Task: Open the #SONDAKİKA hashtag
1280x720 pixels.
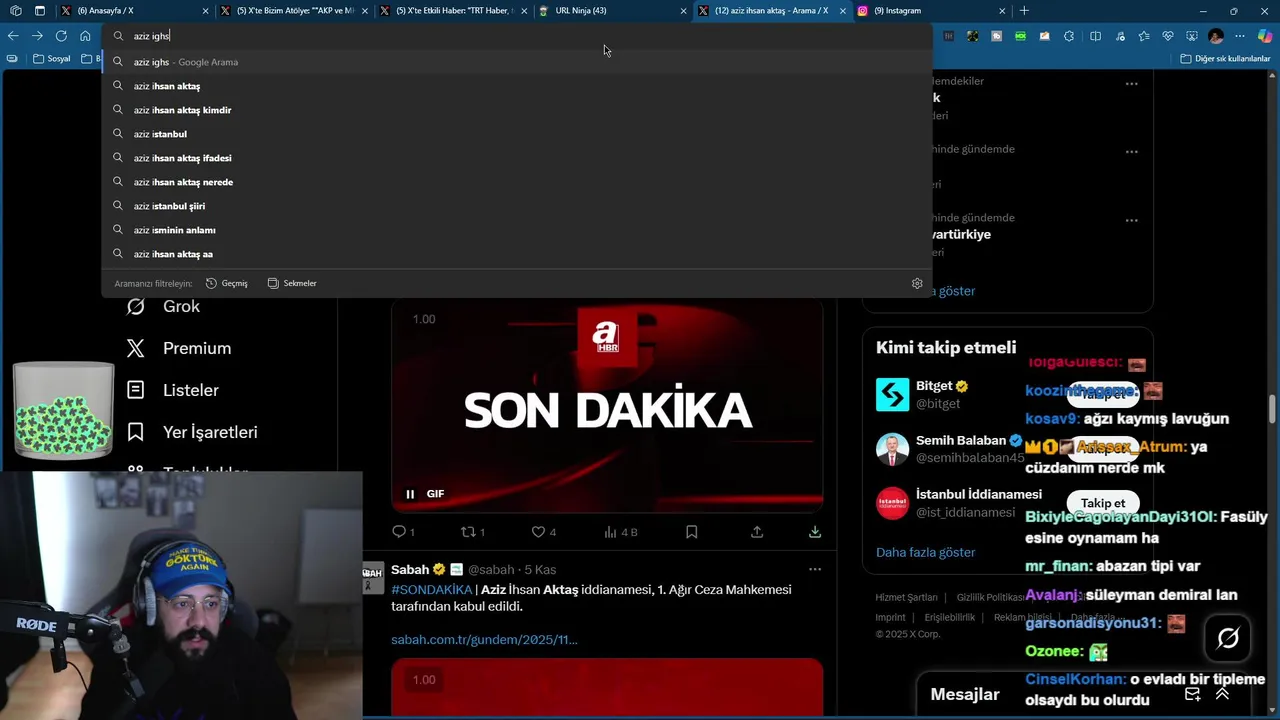Action: click(x=431, y=590)
